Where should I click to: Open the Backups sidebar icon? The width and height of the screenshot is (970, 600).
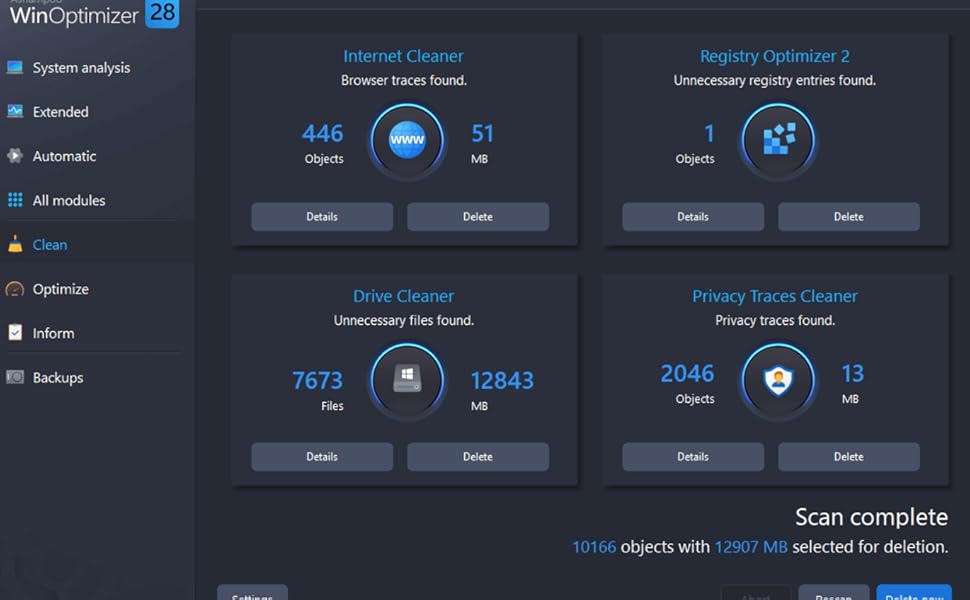click(x=14, y=377)
